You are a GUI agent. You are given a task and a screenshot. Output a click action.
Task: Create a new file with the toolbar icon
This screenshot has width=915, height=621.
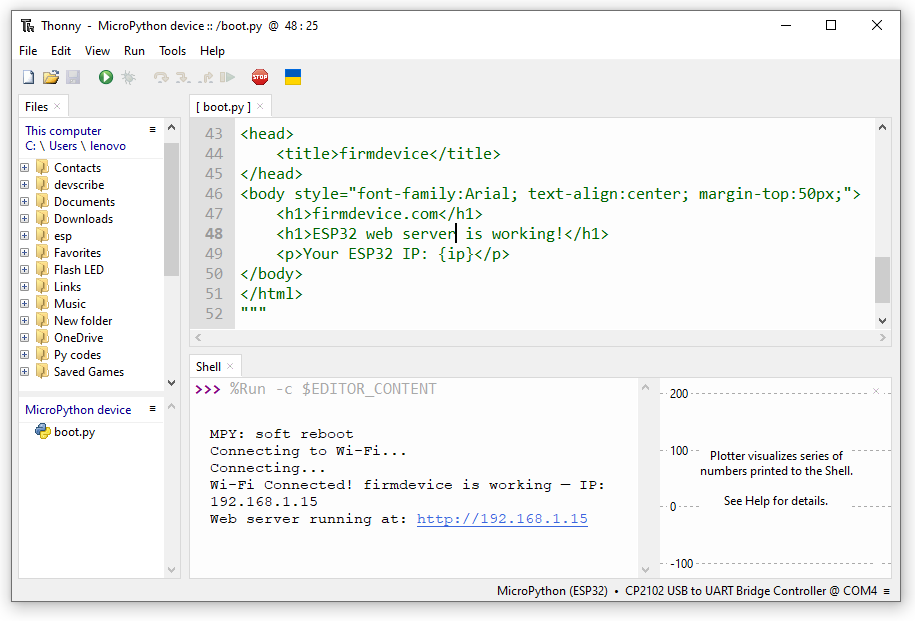coord(27,76)
